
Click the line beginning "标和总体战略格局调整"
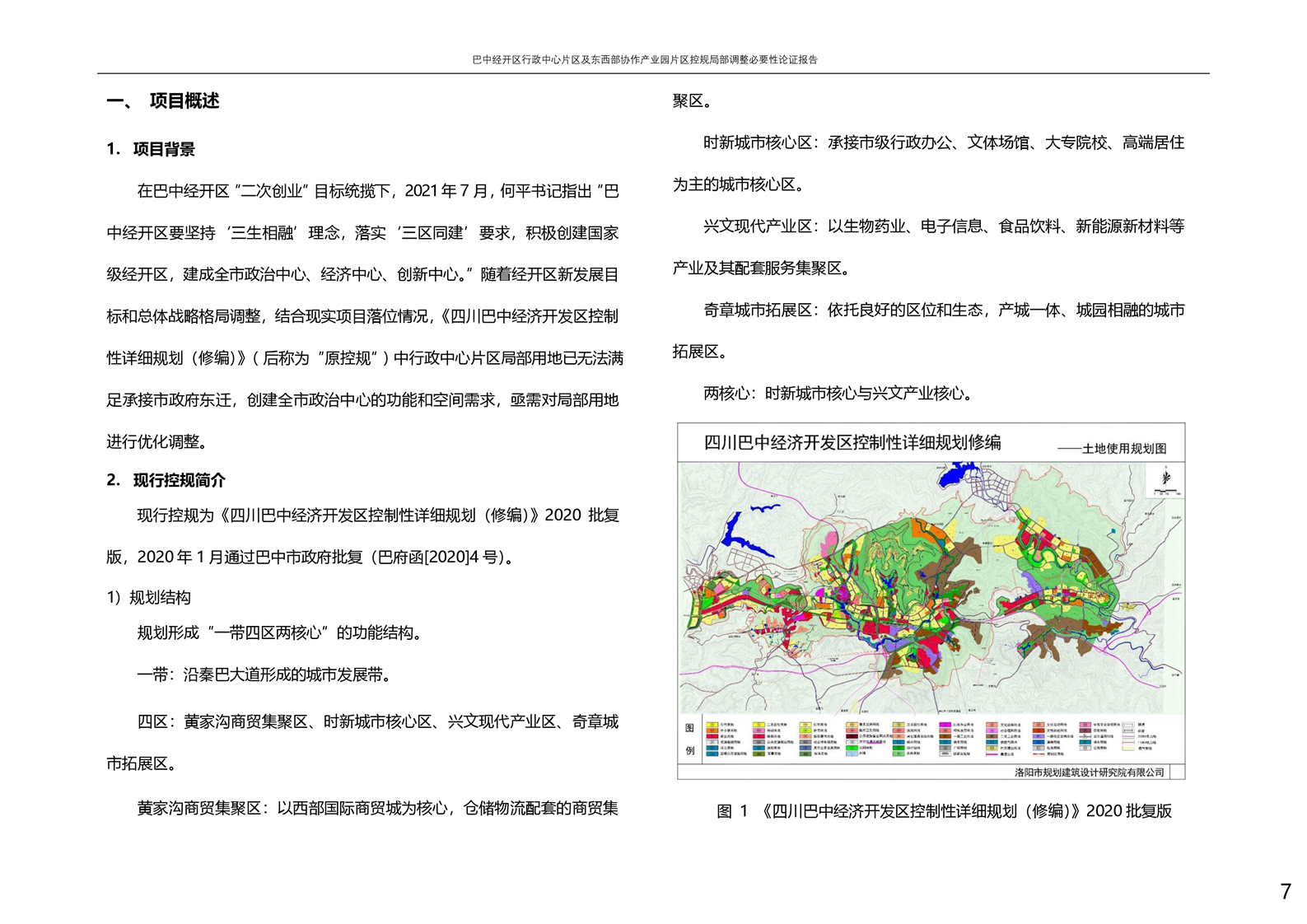click(362, 316)
